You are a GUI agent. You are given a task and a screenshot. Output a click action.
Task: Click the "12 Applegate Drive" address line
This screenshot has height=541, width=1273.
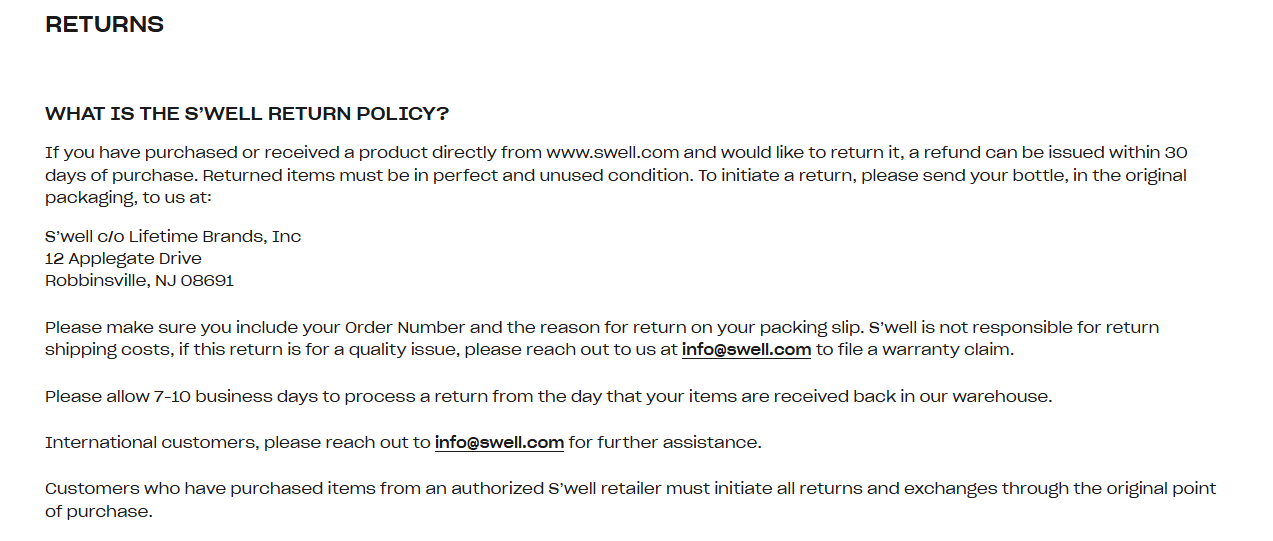[123, 258]
